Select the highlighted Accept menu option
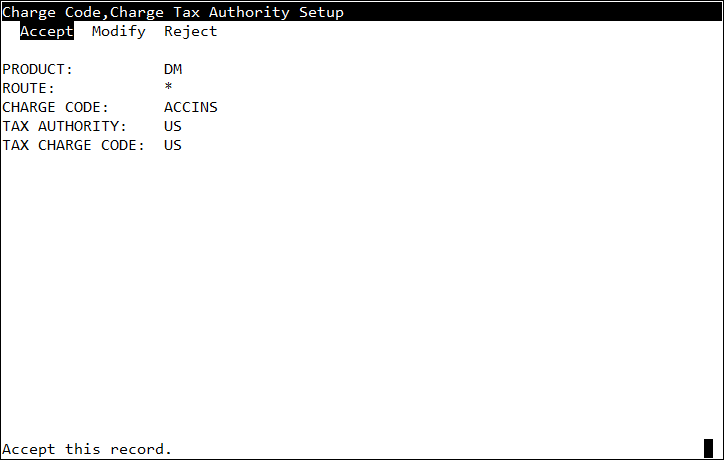 tap(46, 31)
